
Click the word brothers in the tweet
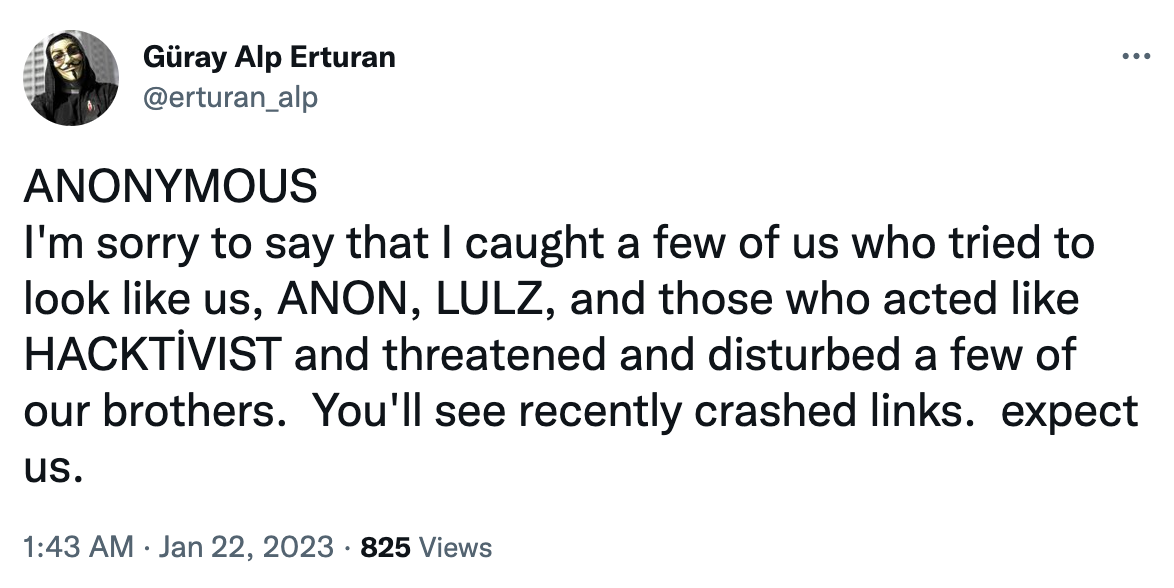188,410
